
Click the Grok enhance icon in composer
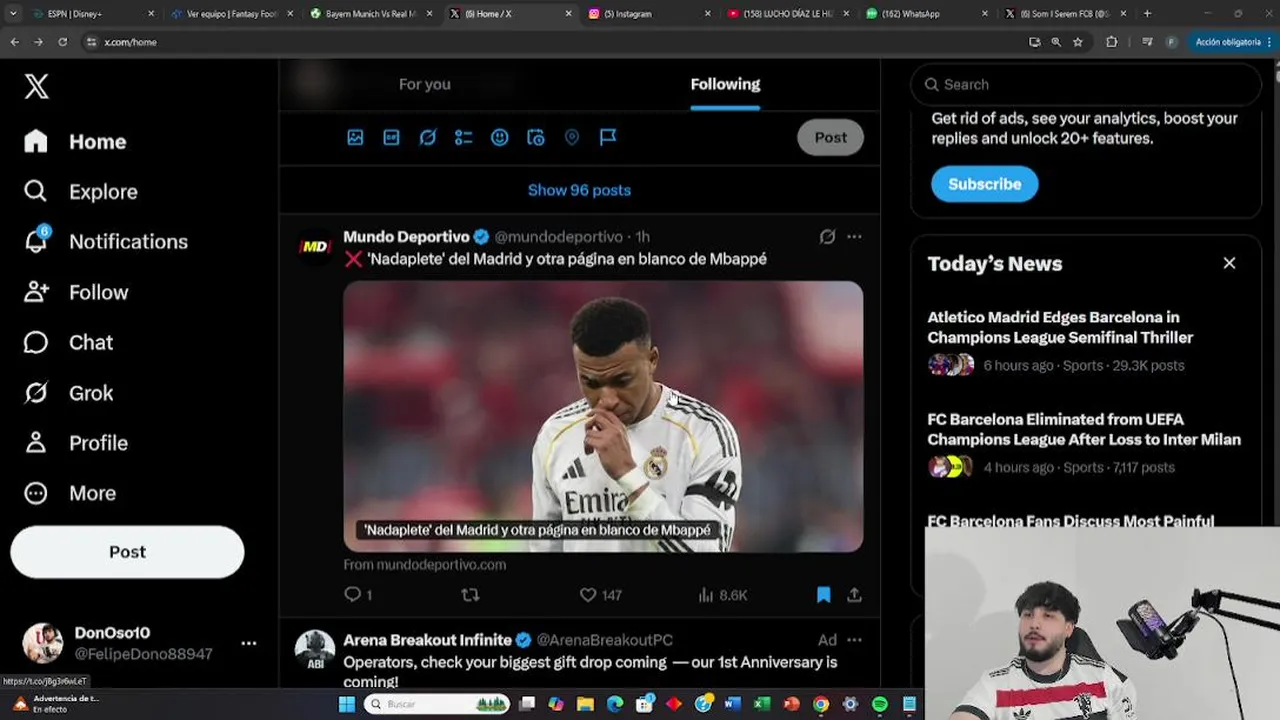(427, 137)
